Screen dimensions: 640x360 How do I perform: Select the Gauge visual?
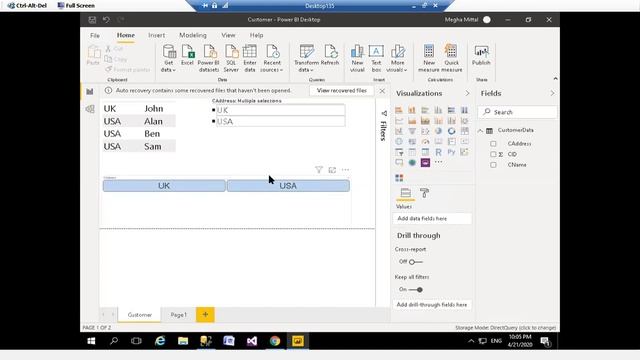coord(425,142)
